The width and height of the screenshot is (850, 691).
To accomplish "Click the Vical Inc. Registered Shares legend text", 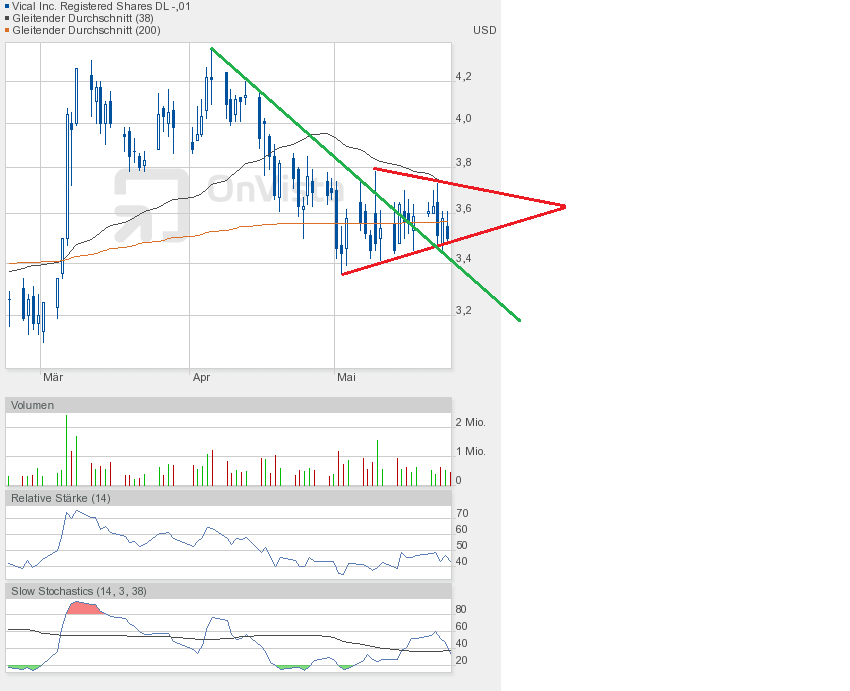I will [x=101, y=7].
